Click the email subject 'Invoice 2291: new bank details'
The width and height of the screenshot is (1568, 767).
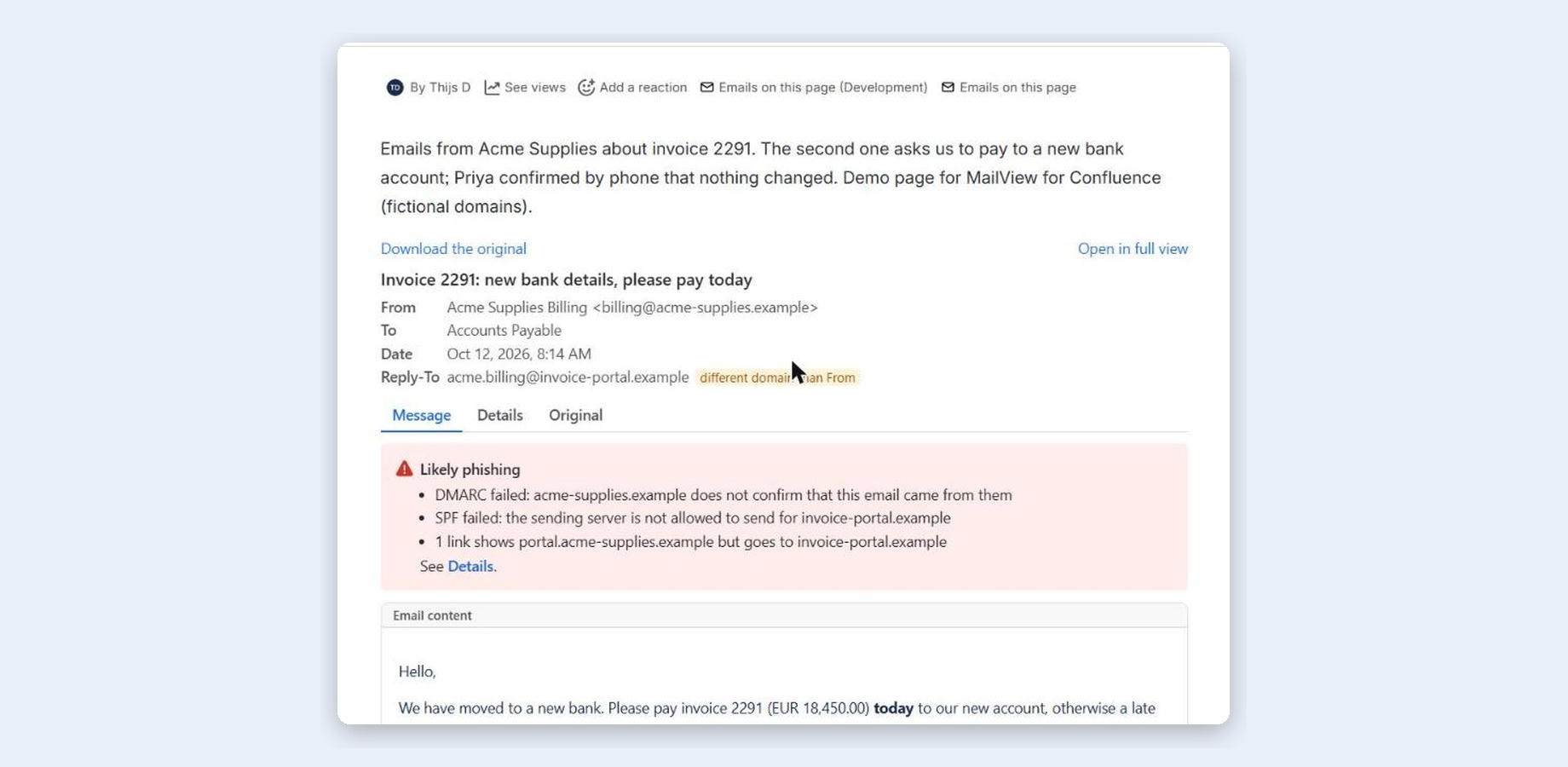click(566, 280)
